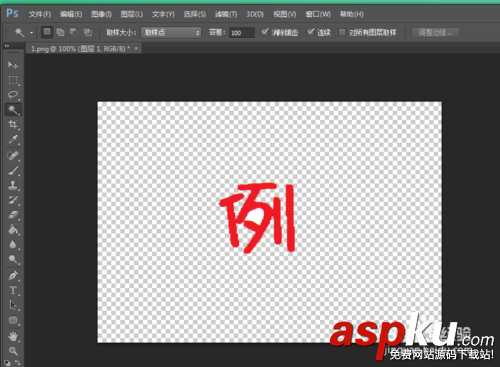The height and width of the screenshot is (367, 500).
Task: Select the Crop tool
Action: click(x=13, y=125)
